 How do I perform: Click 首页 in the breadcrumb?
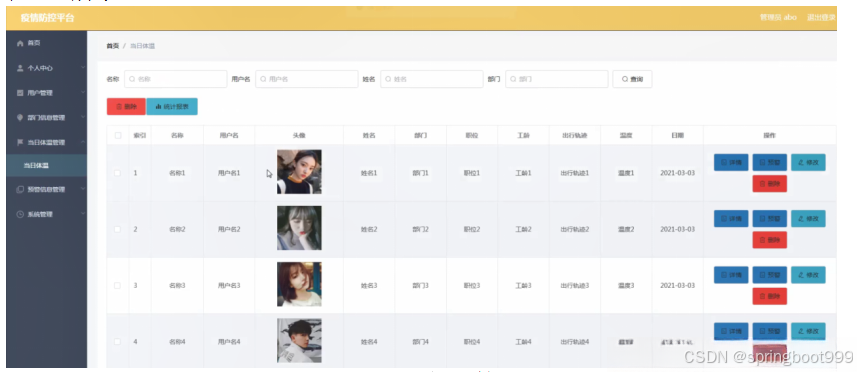(x=112, y=46)
